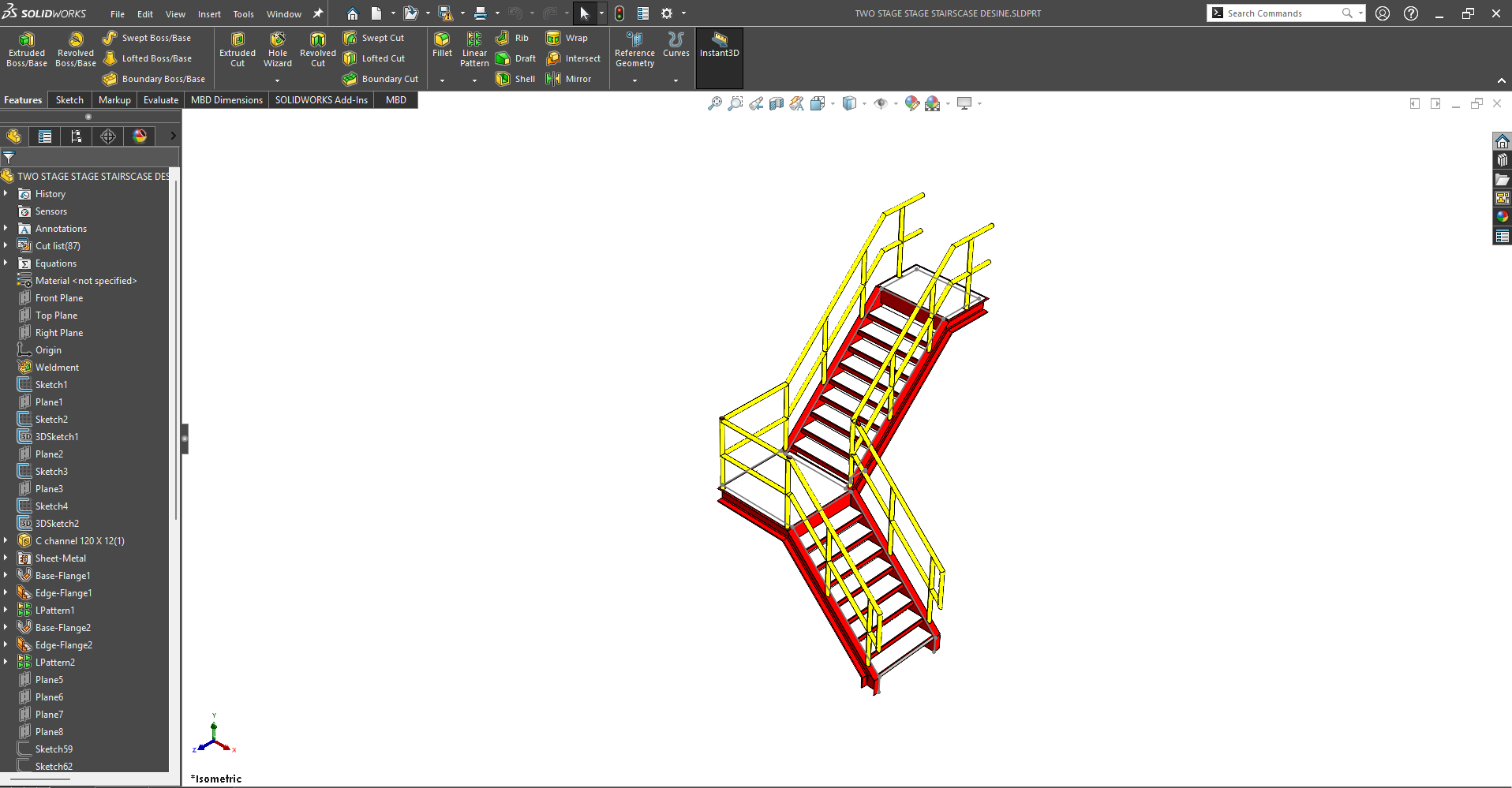Select the Revolved Boss/Base tool
Image resolution: width=1512 pixels, height=788 pixels.
76,50
